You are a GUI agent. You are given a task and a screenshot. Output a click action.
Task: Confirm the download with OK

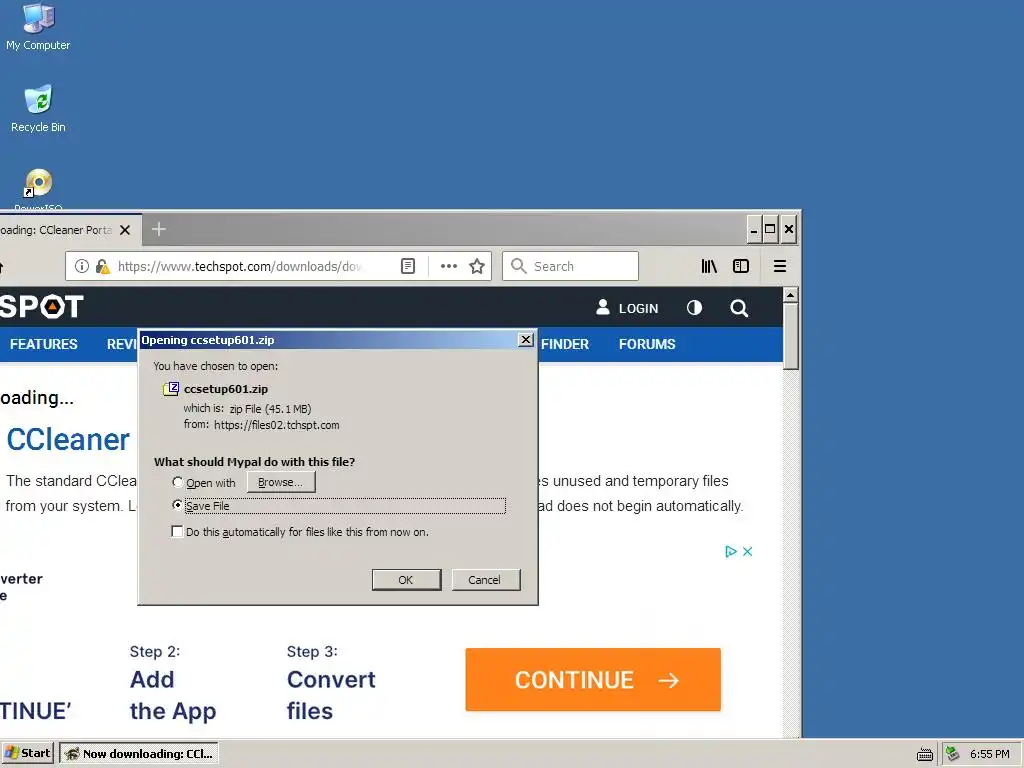[406, 580]
